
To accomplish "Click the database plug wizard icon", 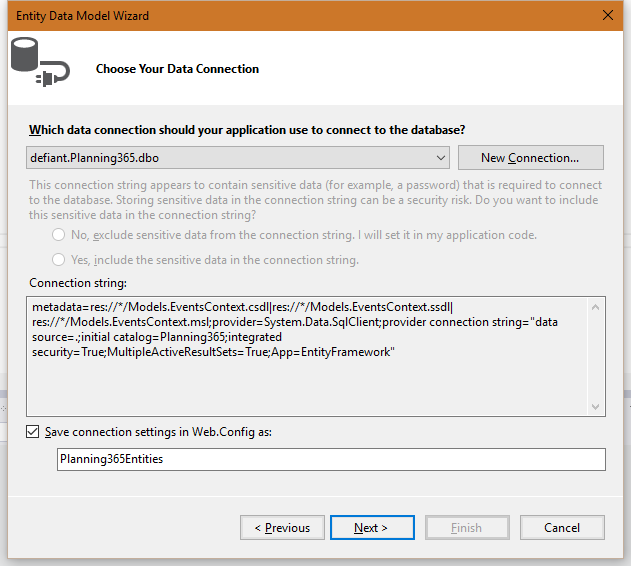I will [x=40, y=64].
